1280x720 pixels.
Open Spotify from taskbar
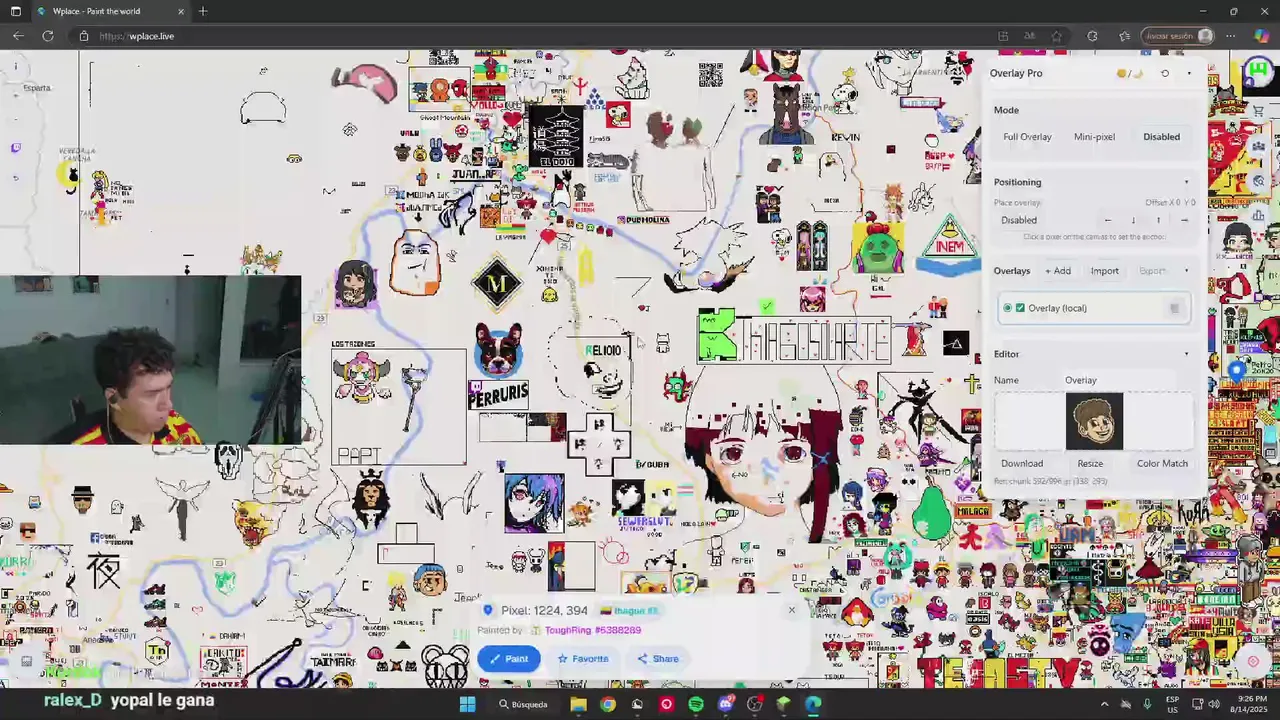pyautogui.click(x=696, y=704)
